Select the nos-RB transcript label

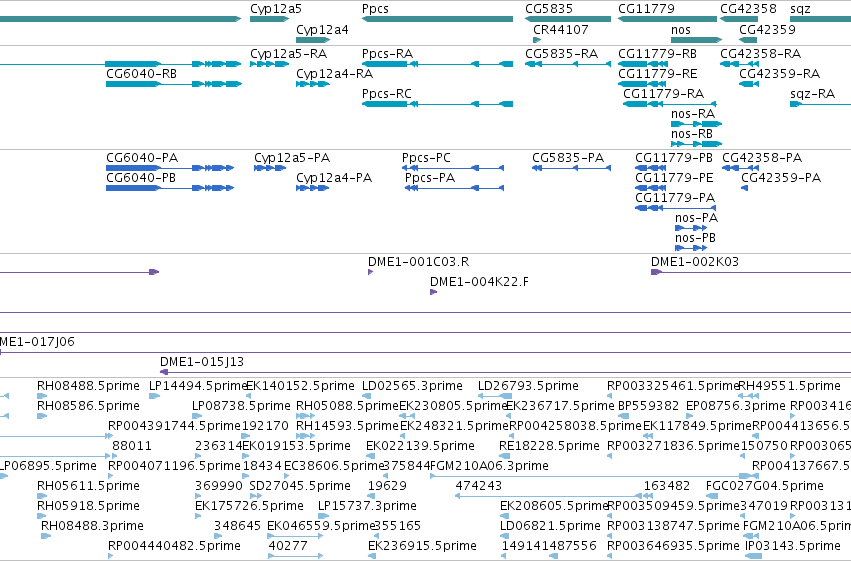[692, 134]
